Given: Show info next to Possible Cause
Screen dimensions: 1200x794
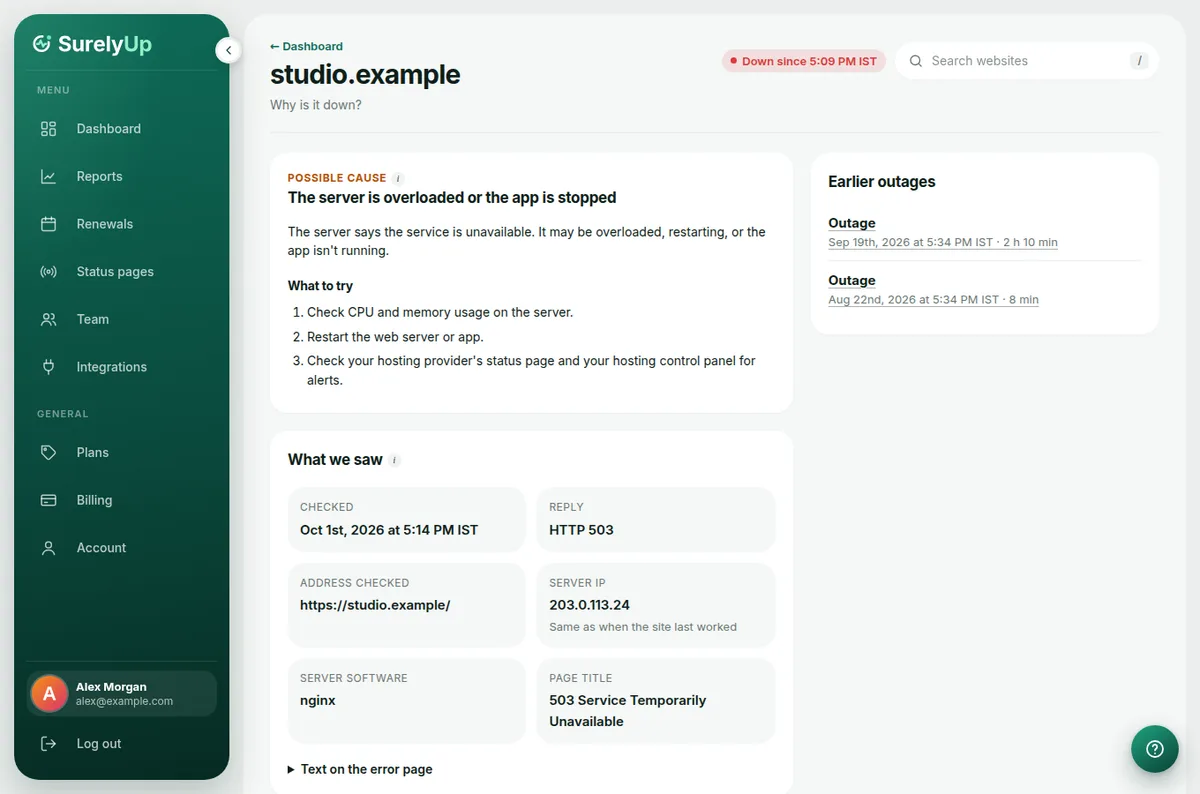Looking at the screenshot, I should [x=398, y=178].
